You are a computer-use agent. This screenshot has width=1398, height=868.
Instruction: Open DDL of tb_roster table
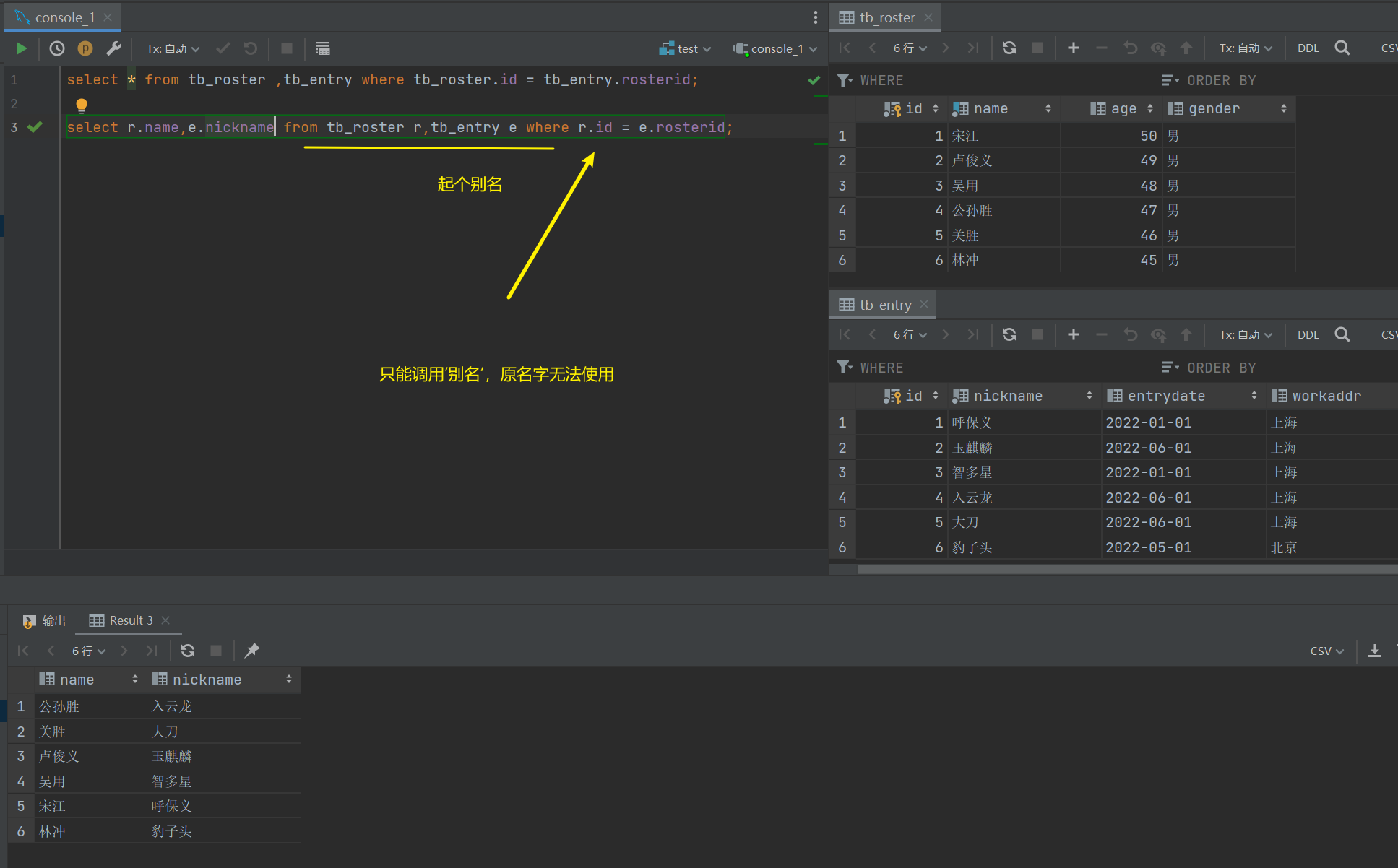(x=1308, y=48)
